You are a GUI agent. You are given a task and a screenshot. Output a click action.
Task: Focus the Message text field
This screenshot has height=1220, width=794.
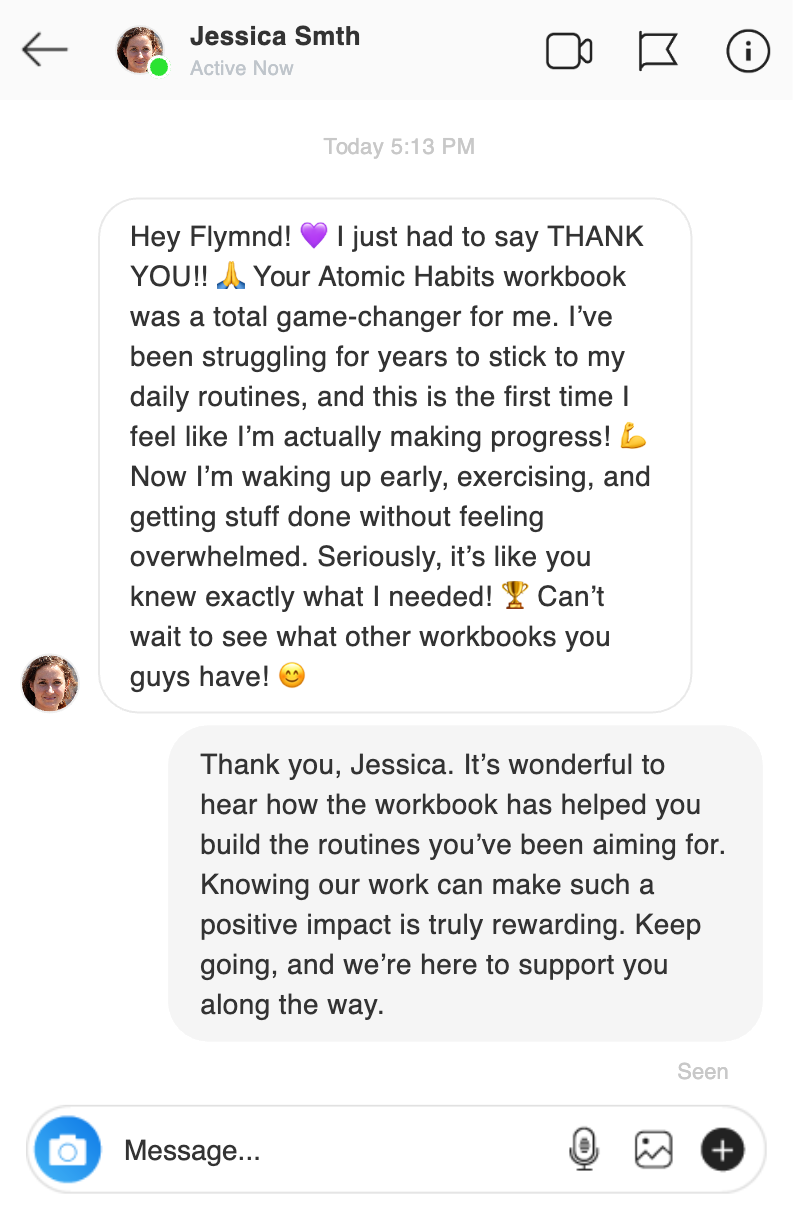[330, 1150]
